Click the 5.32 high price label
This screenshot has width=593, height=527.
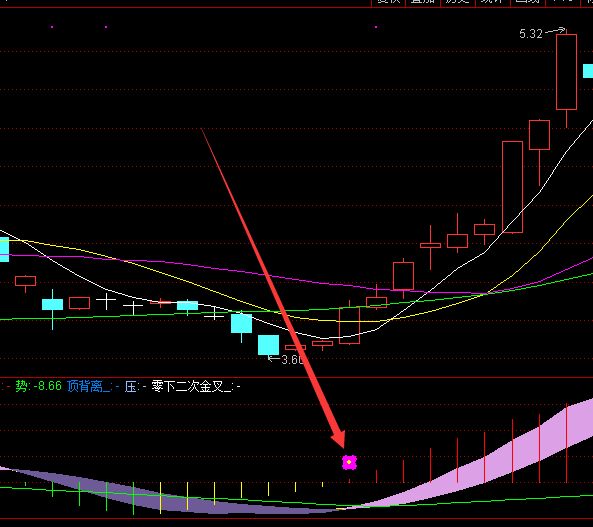(531, 34)
